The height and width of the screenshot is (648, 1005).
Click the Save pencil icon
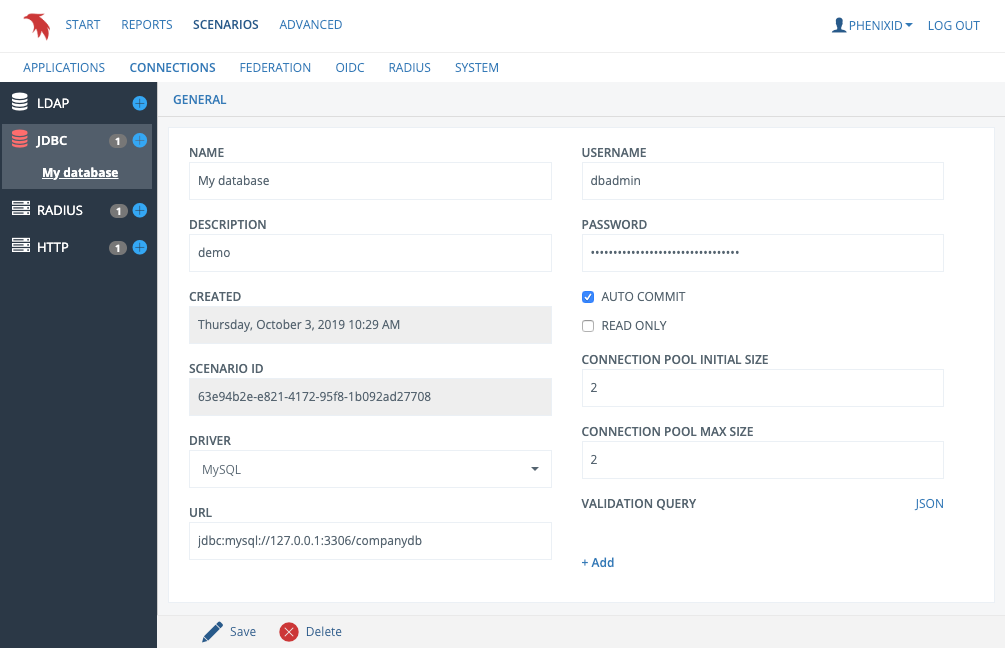tap(212, 631)
